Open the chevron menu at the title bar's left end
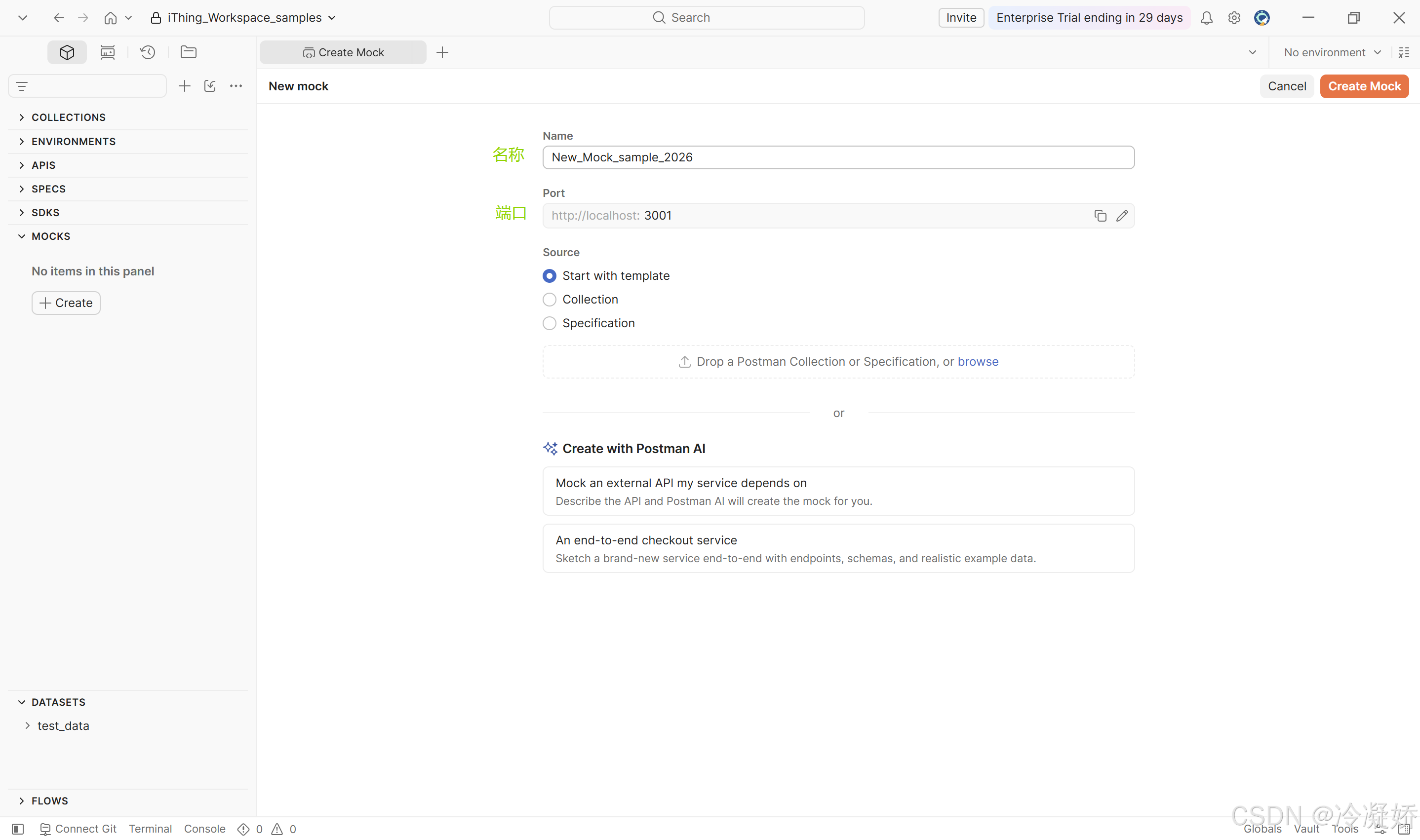1420x840 pixels. (x=23, y=18)
